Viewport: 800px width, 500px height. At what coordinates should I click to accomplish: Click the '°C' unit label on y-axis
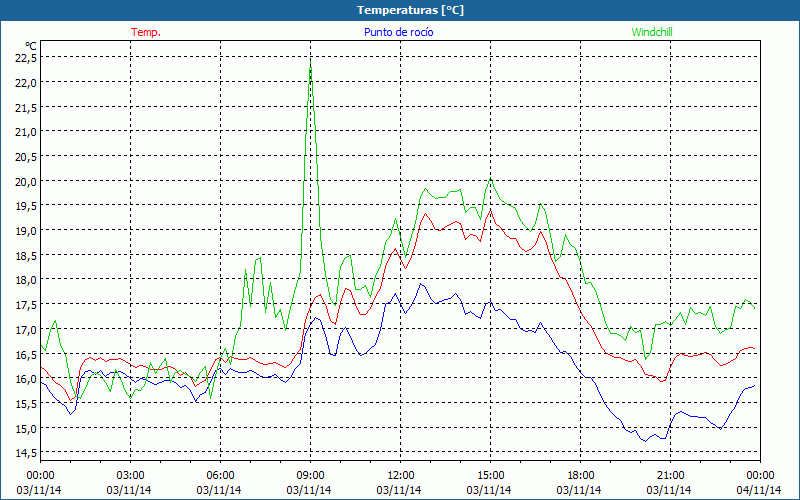click(31, 47)
